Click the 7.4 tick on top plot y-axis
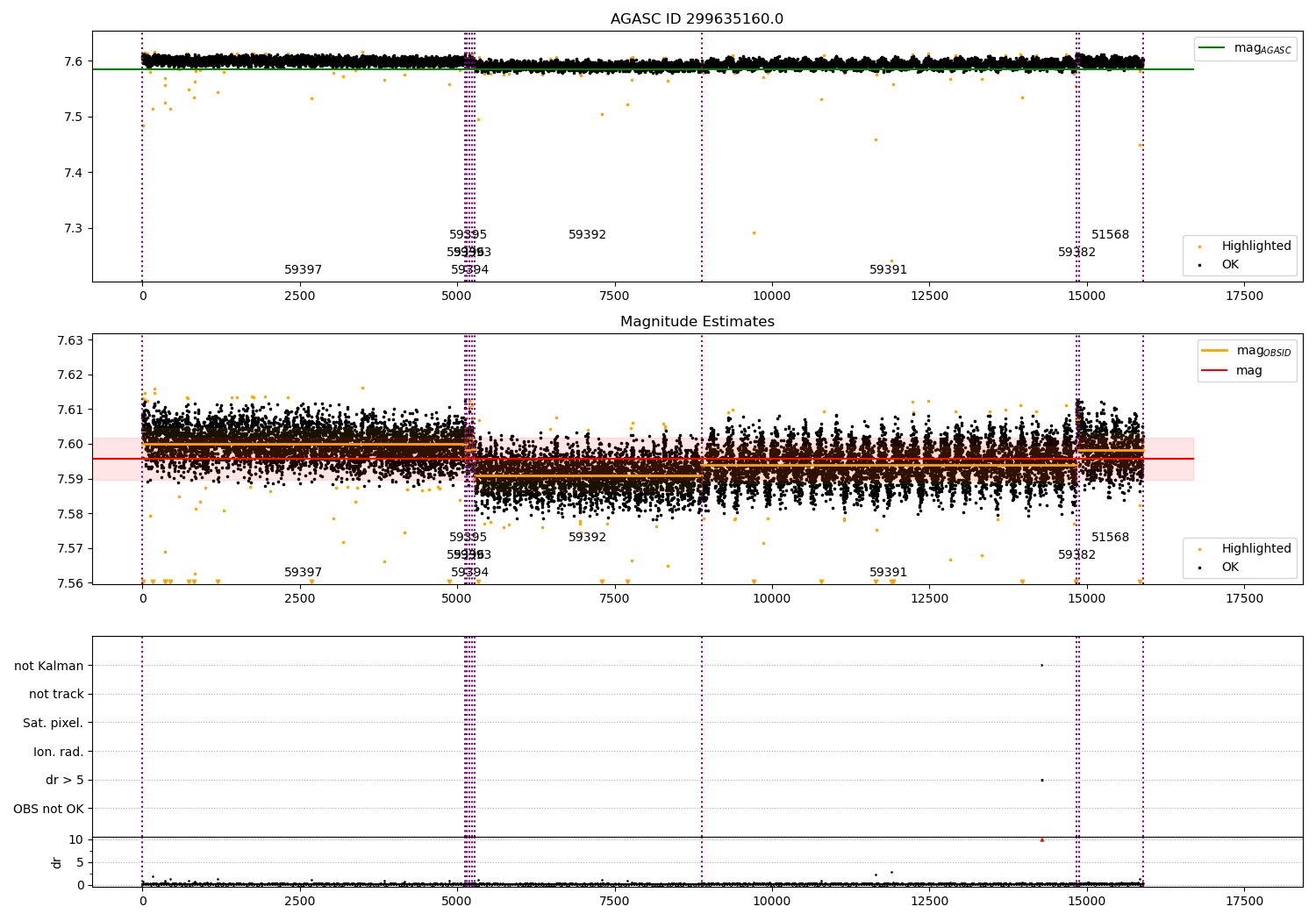Screen dimensions: 1316x921 pyautogui.click(x=73, y=173)
